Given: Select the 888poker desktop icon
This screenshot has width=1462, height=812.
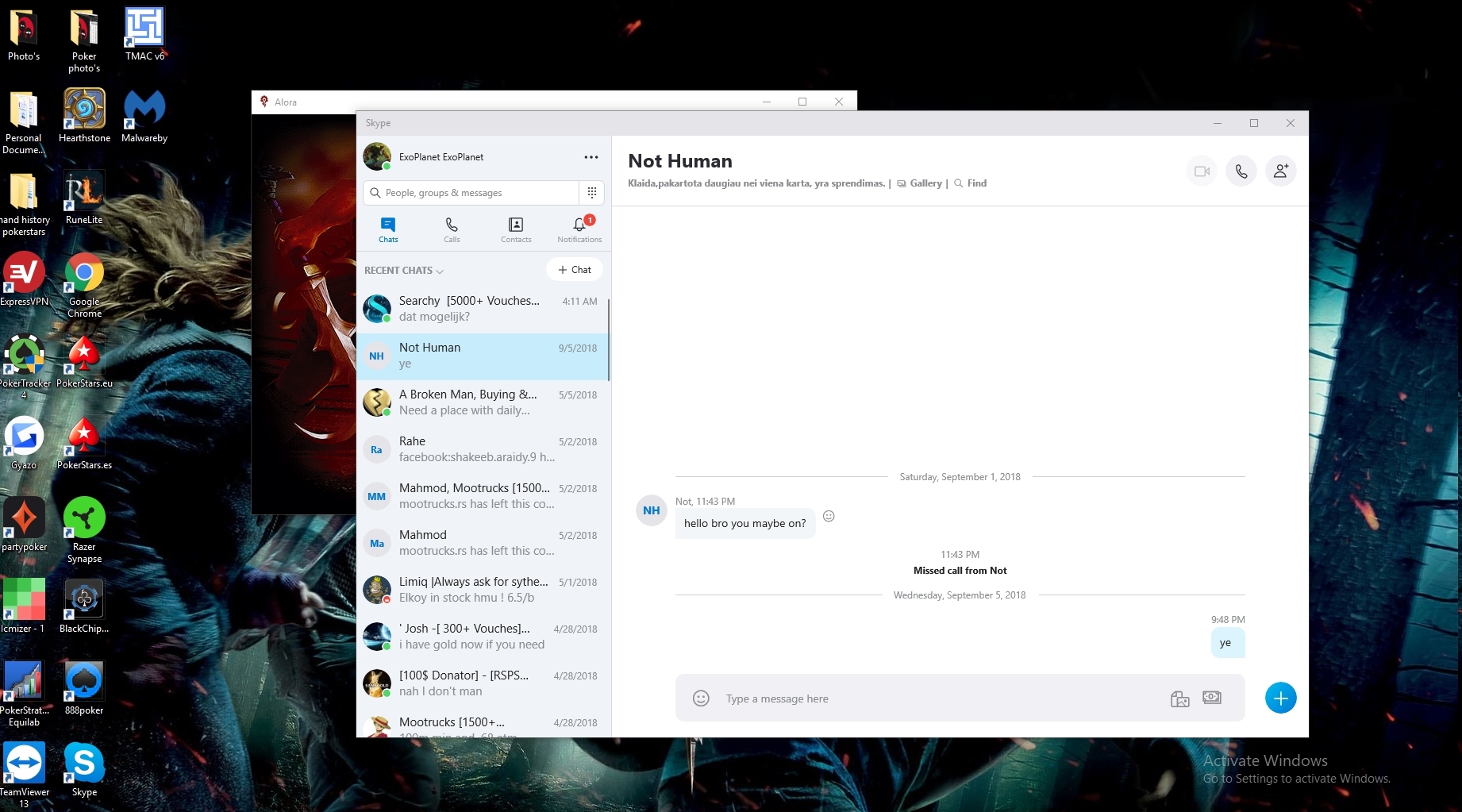Looking at the screenshot, I should [84, 688].
